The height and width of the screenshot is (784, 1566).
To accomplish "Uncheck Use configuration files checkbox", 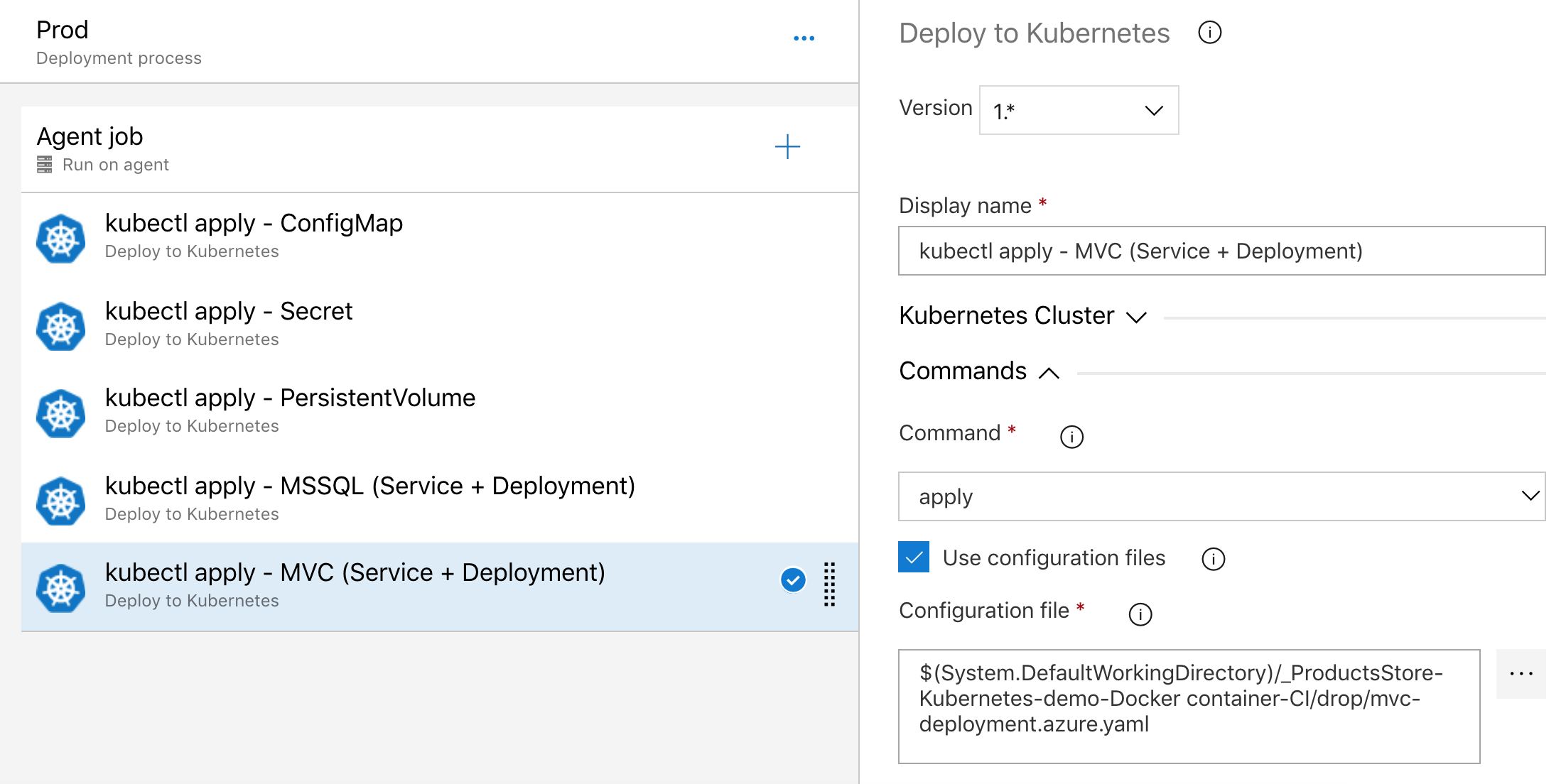I will [914, 557].
